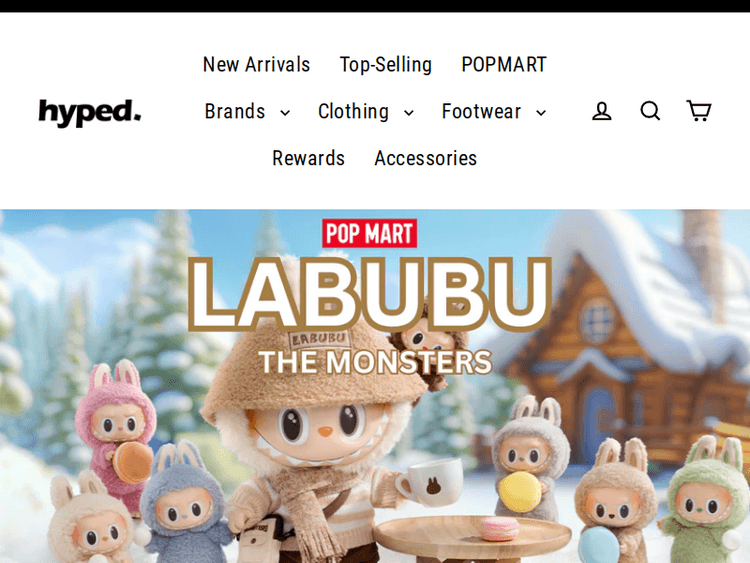The width and height of the screenshot is (750, 563).
Task: Select the Clothing menu label
Action: click(353, 111)
